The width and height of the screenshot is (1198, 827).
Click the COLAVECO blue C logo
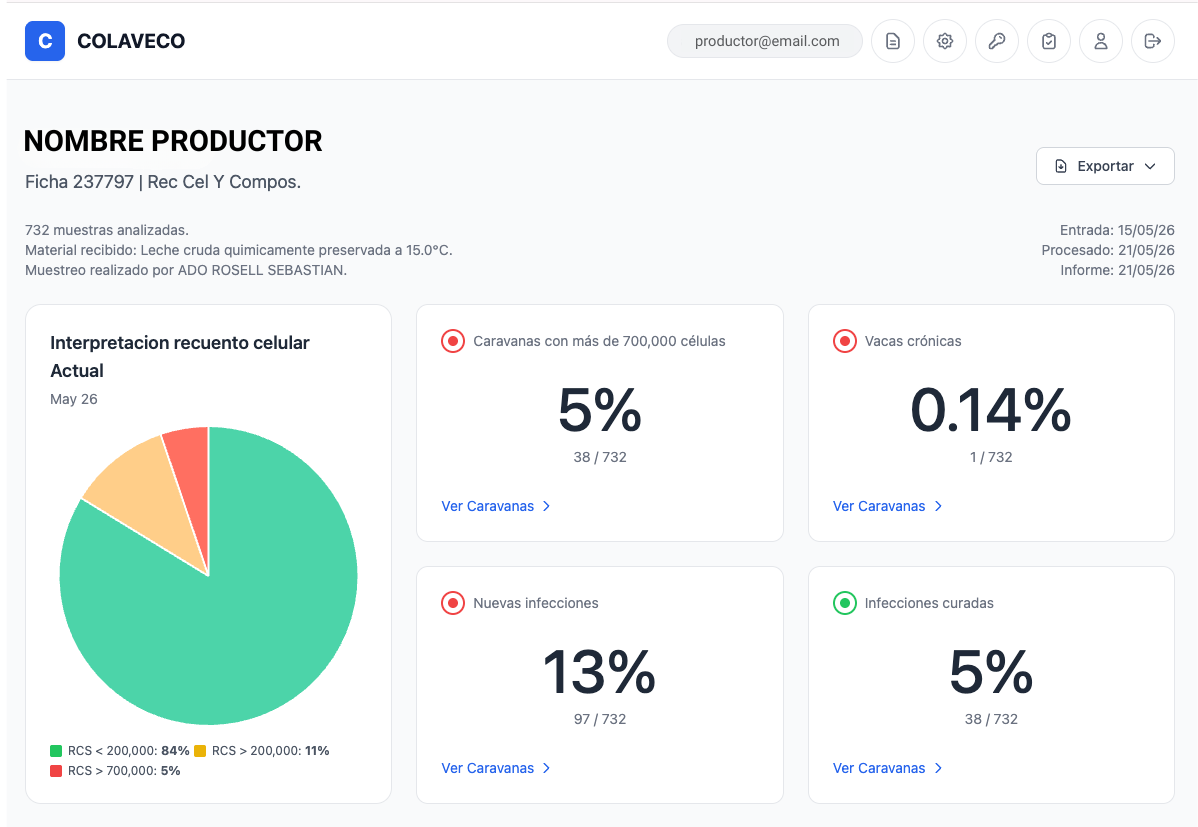[x=44, y=41]
